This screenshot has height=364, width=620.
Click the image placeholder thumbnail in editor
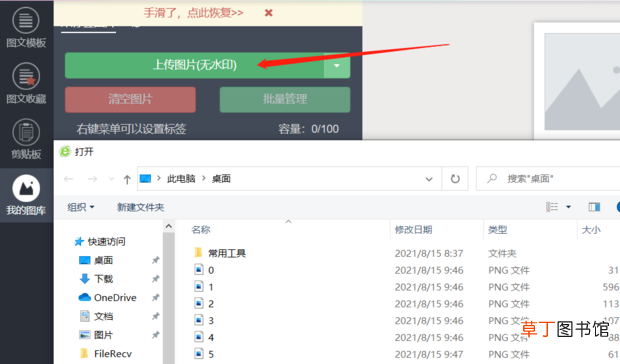[x=582, y=82]
